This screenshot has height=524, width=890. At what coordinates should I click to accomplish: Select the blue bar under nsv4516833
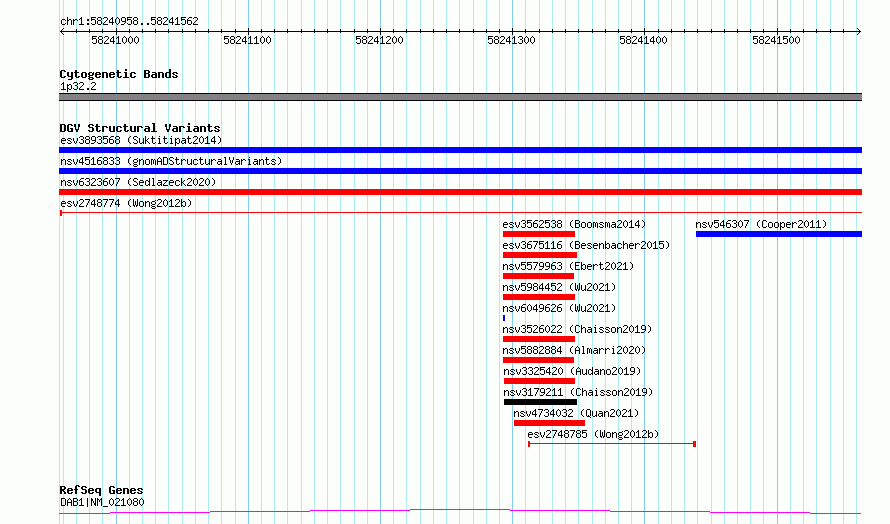pyautogui.click(x=460, y=171)
